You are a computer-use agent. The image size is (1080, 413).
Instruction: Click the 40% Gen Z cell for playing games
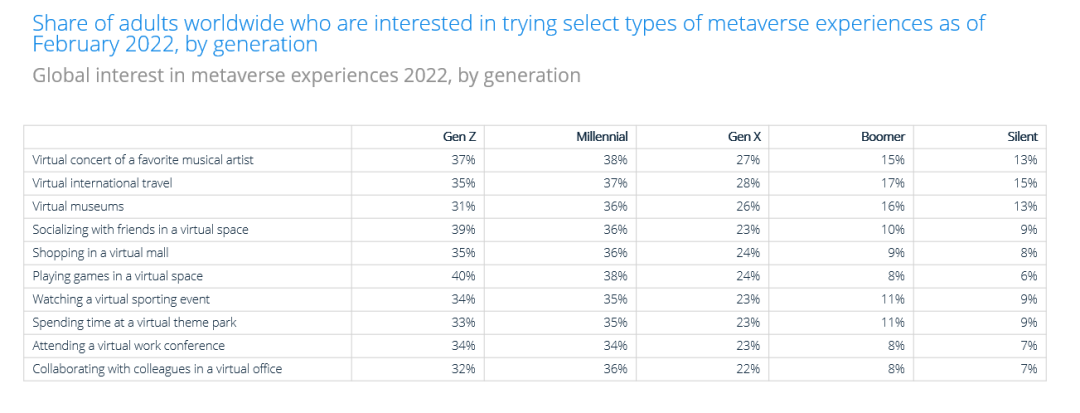pos(462,276)
